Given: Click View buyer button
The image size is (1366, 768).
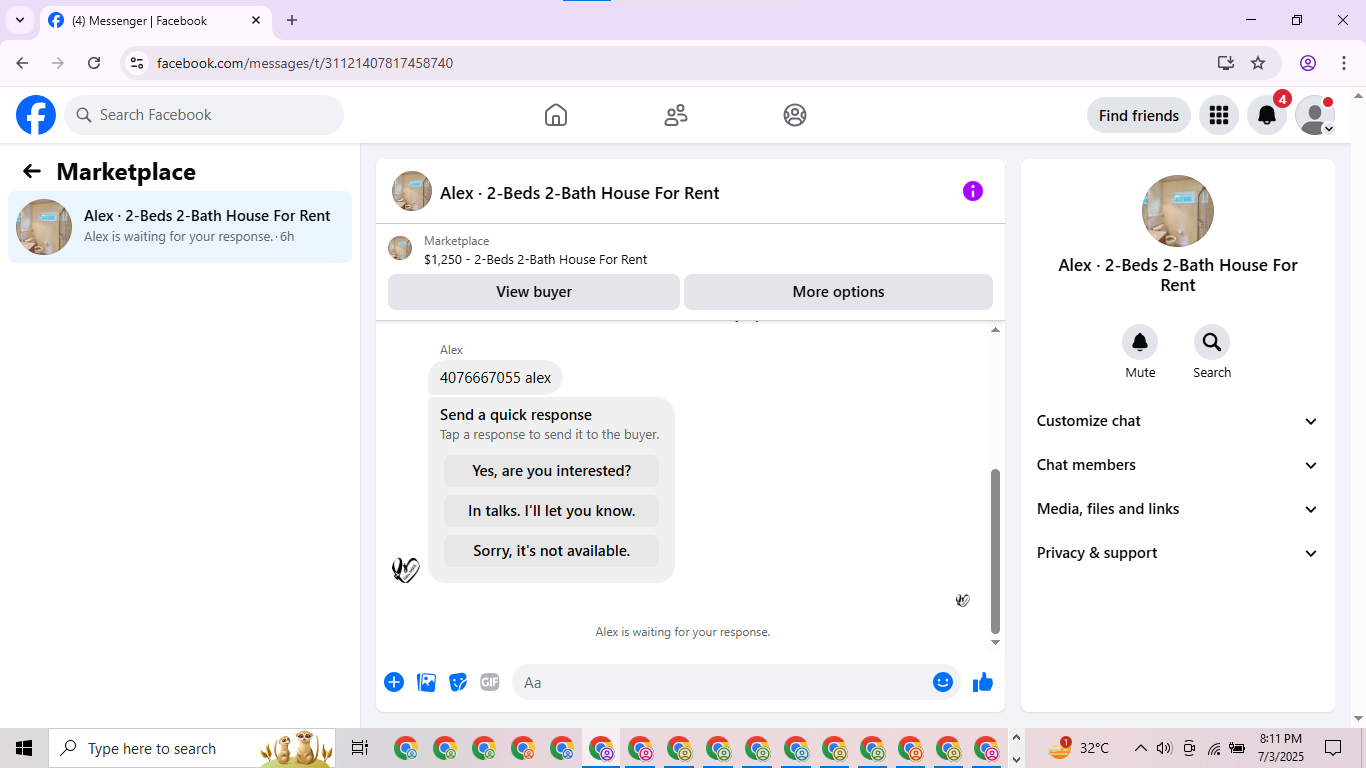Looking at the screenshot, I should pos(534,292).
